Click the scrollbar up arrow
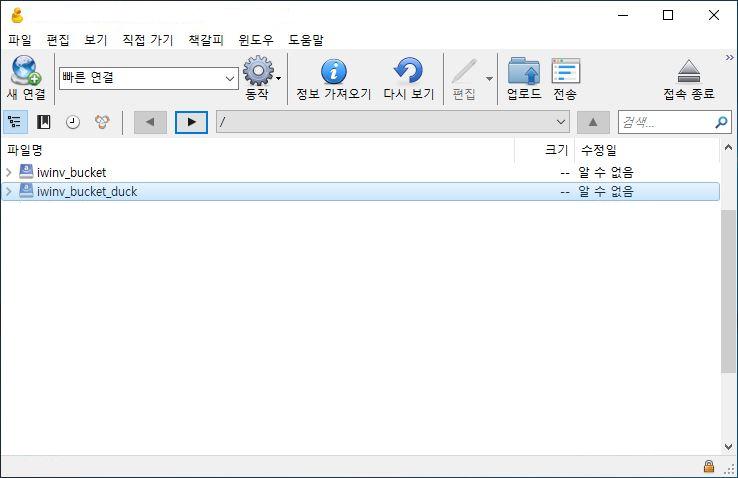The height and width of the screenshot is (478, 738). 728,148
